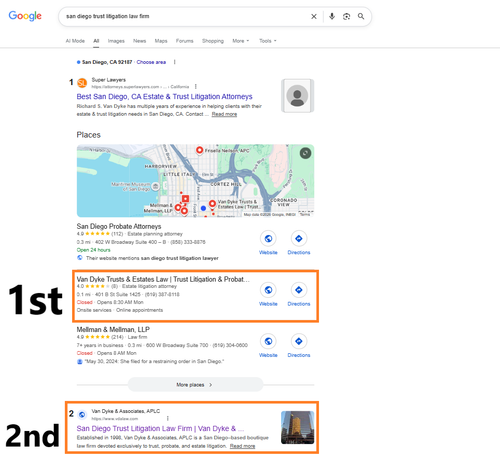Open Super Lawyers profile thumbnail
The image size is (500, 457).
pyautogui.click(x=297, y=96)
